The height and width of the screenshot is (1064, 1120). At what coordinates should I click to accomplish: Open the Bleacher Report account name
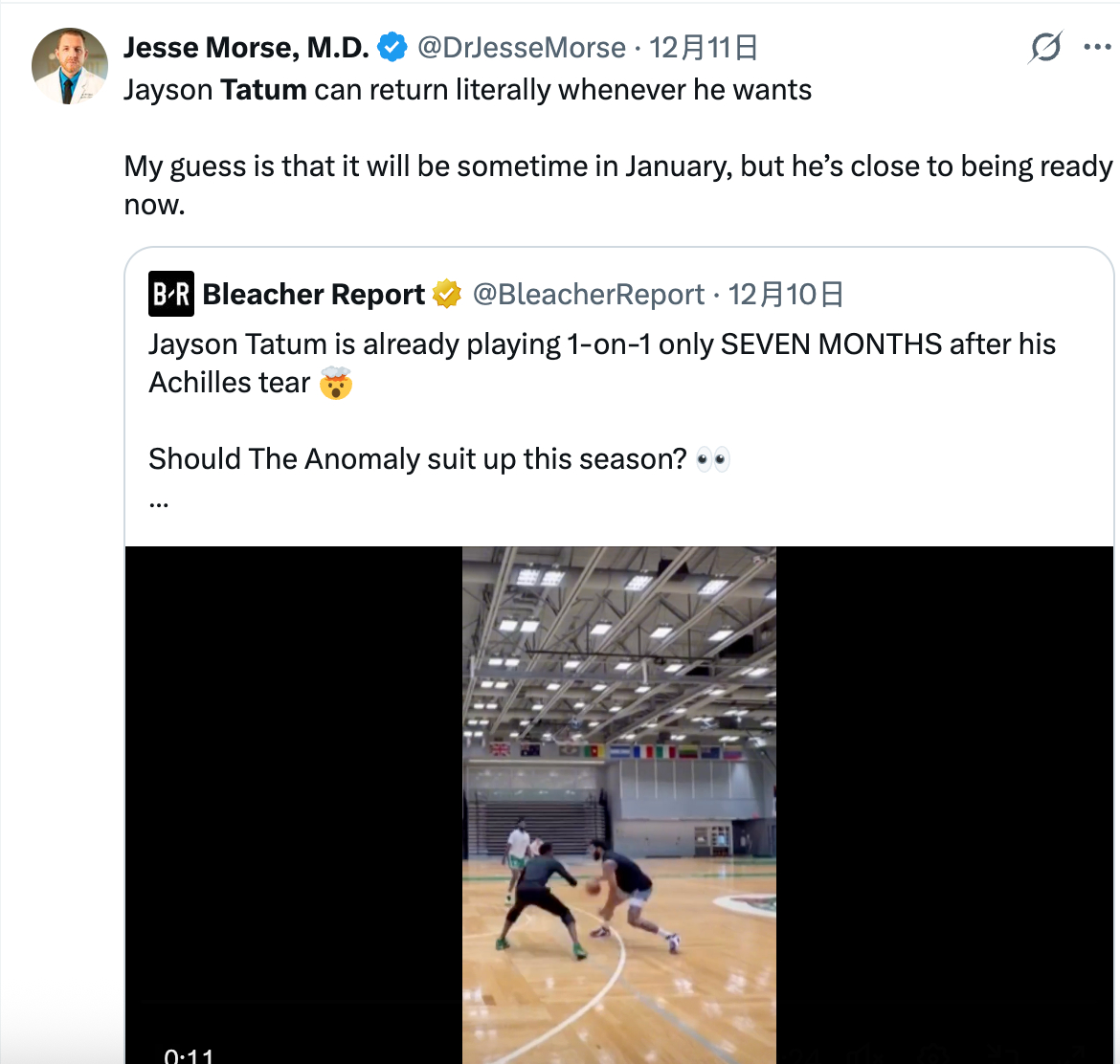(x=314, y=295)
